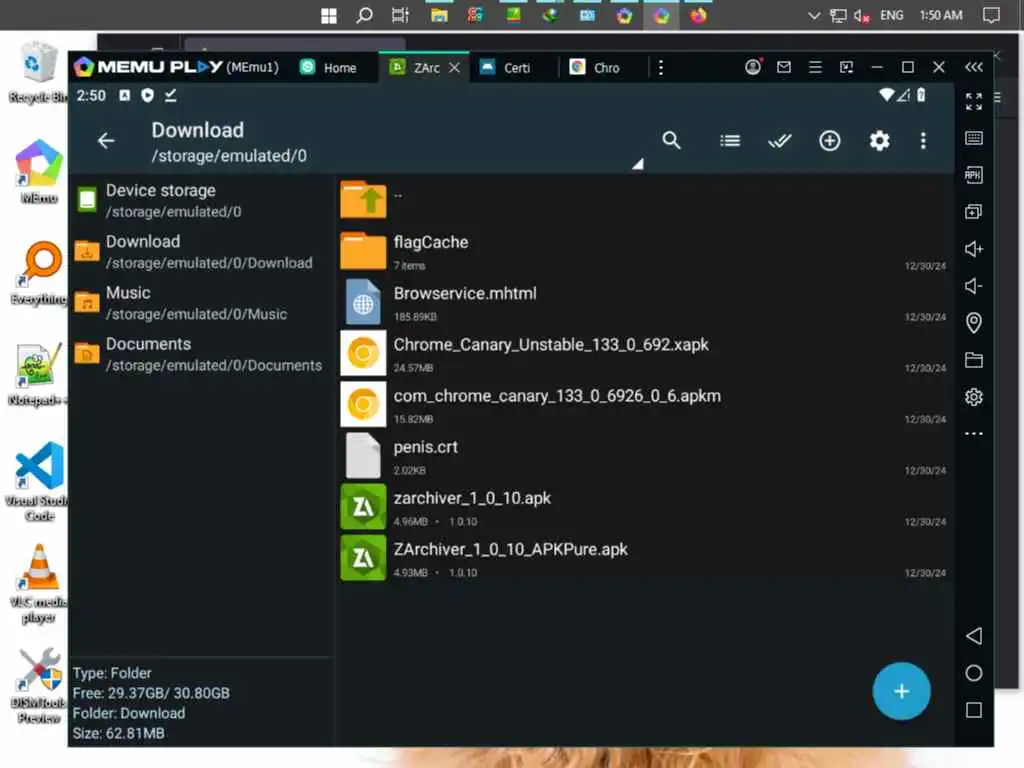The width and height of the screenshot is (1024, 768).
Task: Click Chrome Canary xapk file icon
Action: (363, 353)
